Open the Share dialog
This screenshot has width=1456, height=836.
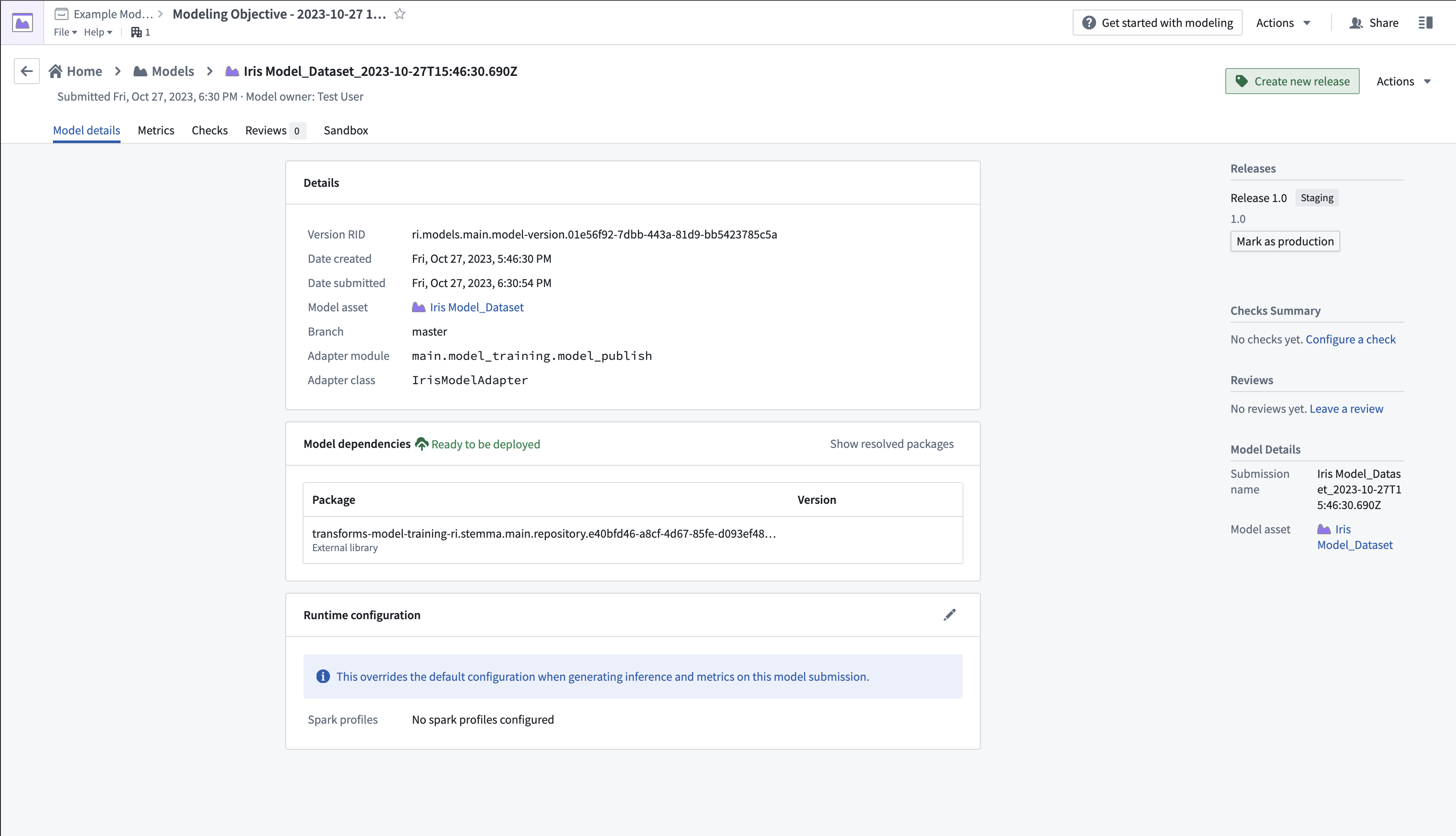[1373, 23]
